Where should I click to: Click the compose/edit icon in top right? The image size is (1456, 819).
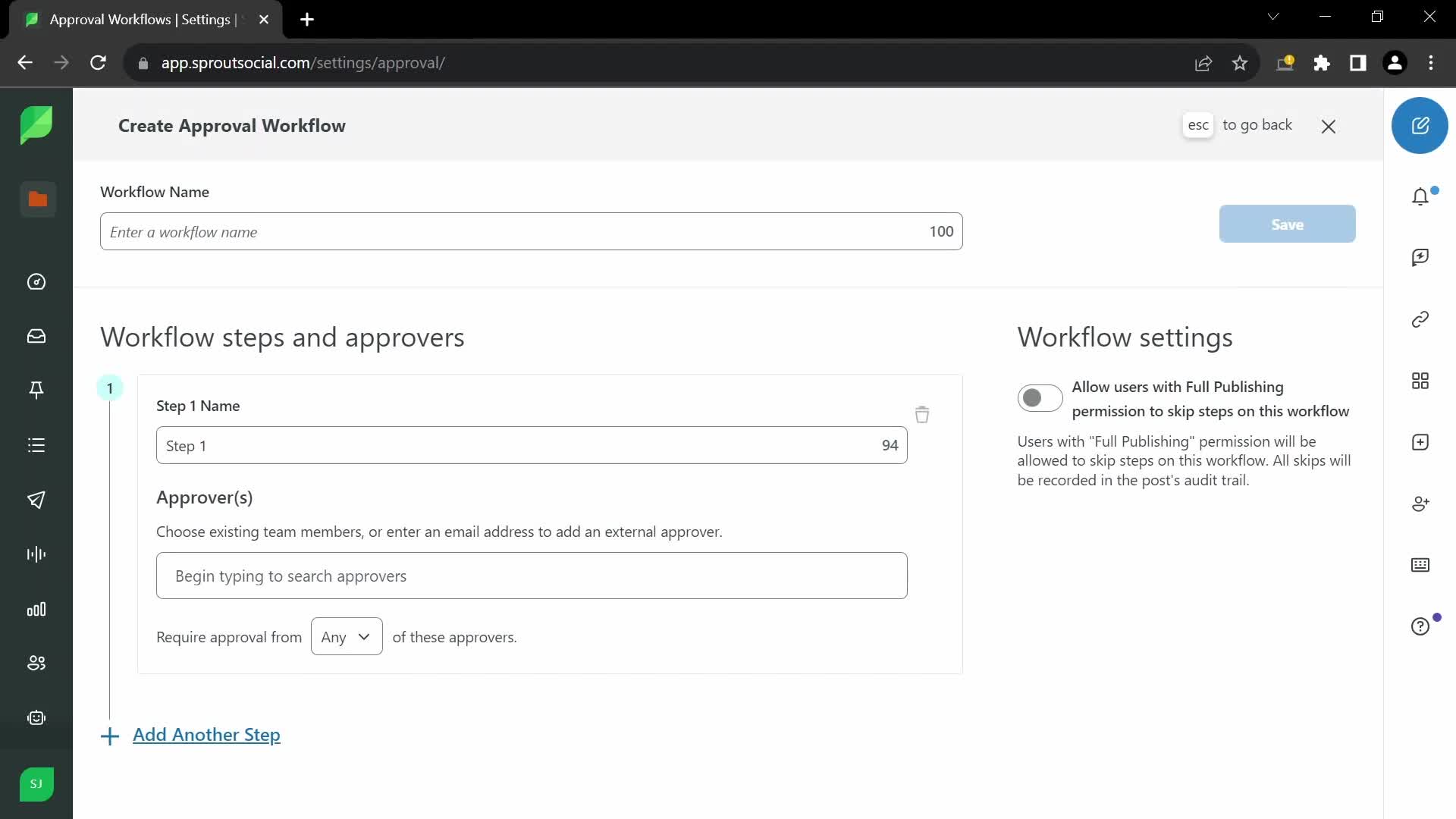click(x=1421, y=125)
